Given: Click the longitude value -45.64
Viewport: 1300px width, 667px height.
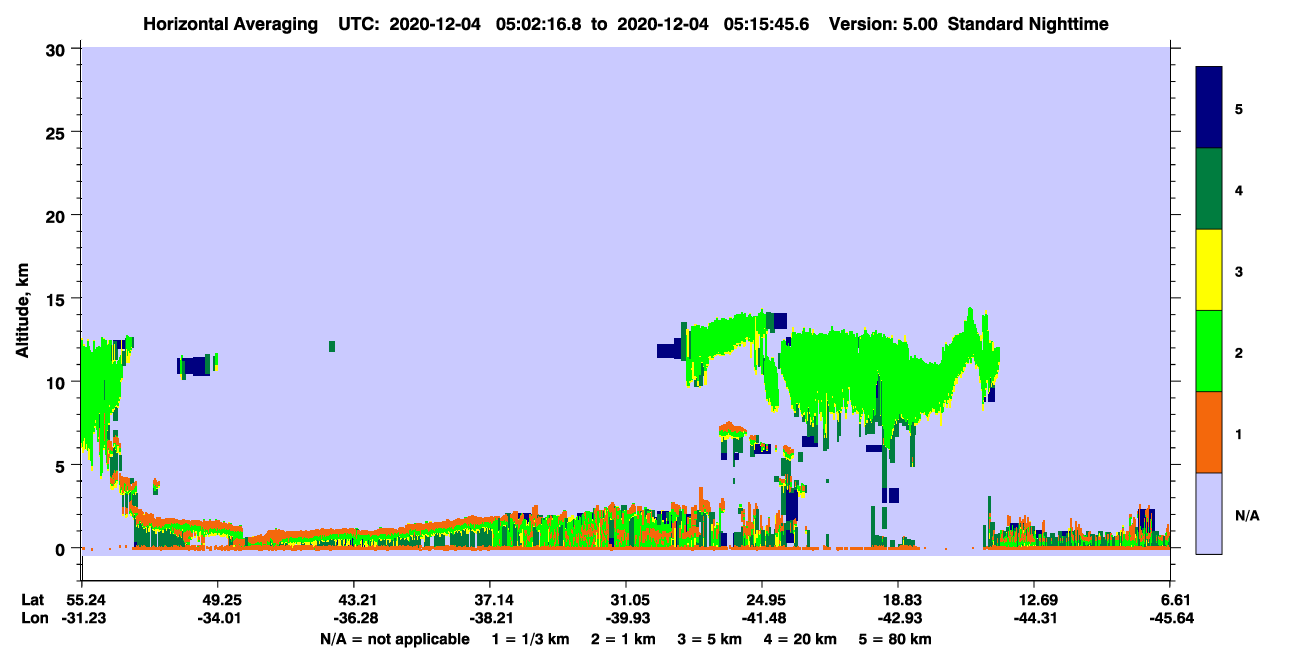Looking at the screenshot, I should coord(1172,617).
